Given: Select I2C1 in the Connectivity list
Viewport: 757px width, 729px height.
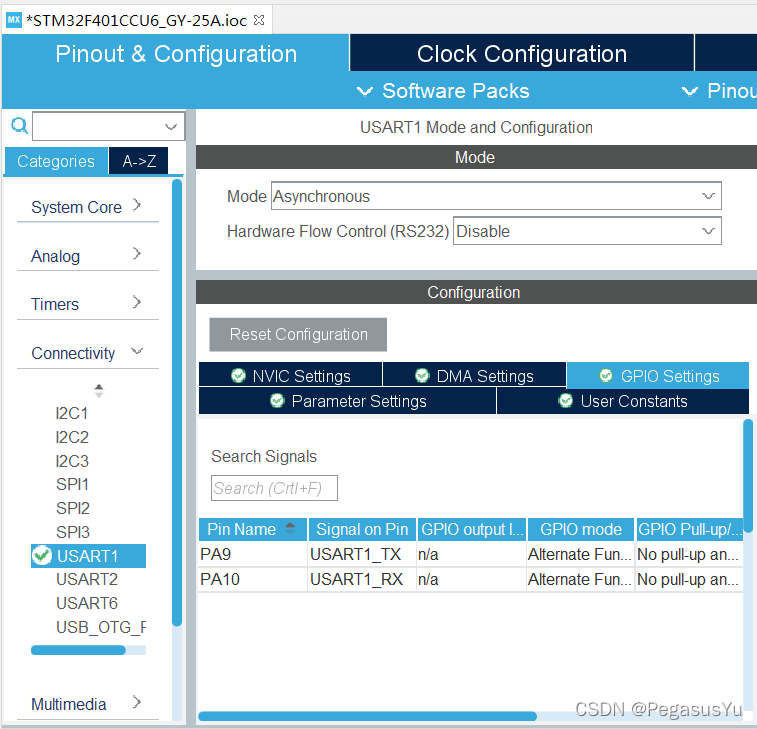Looking at the screenshot, I should point(71,413).
